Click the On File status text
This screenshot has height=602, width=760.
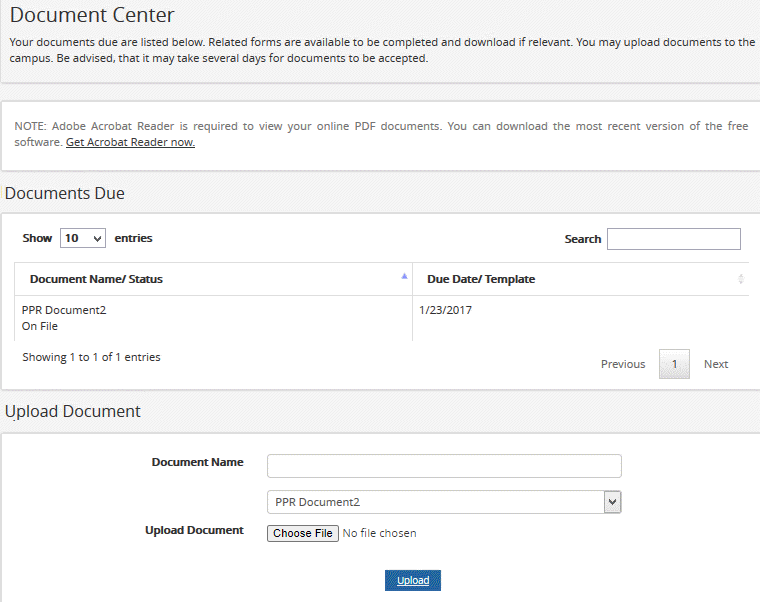click(39, 326)
